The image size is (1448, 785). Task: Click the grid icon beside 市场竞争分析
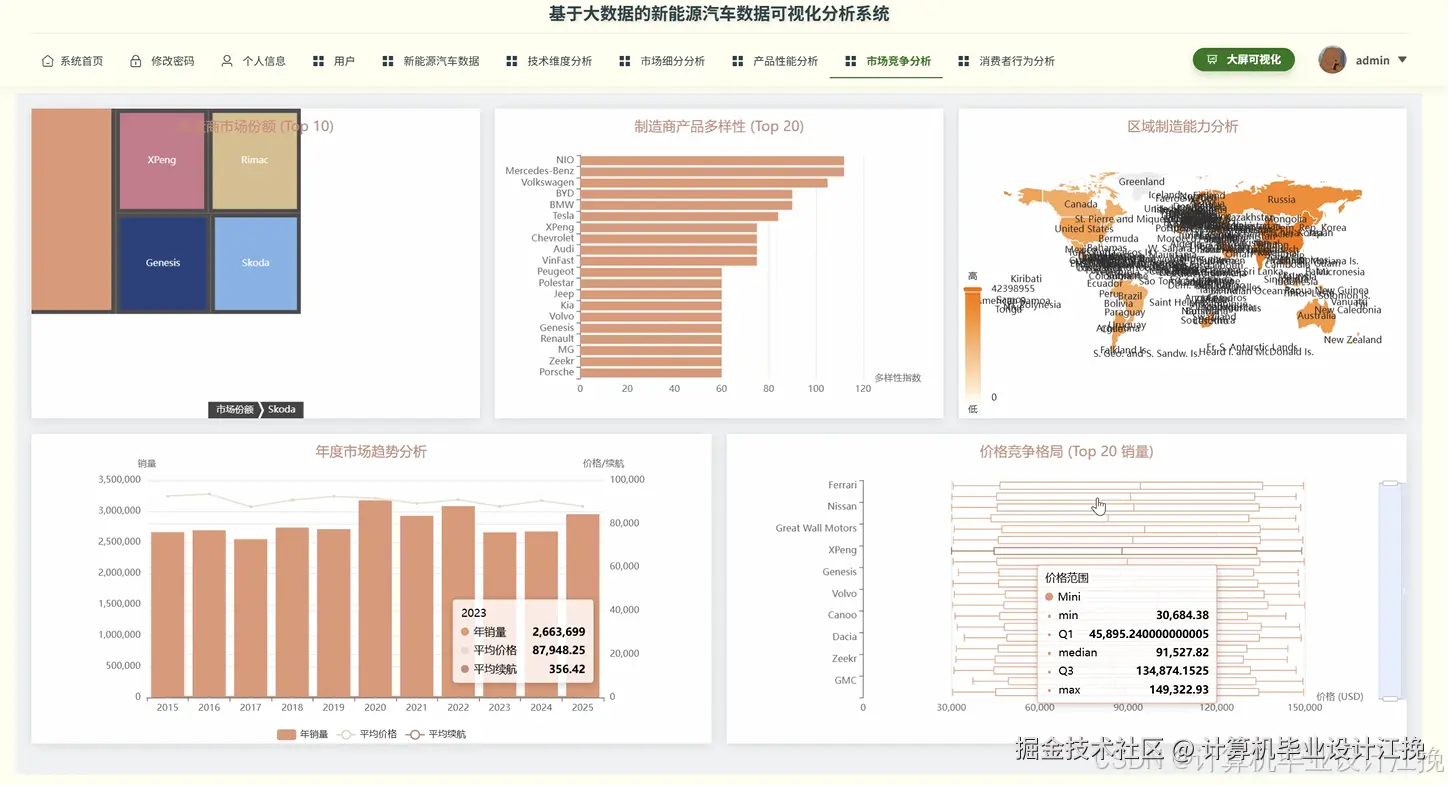click(851, 61)
